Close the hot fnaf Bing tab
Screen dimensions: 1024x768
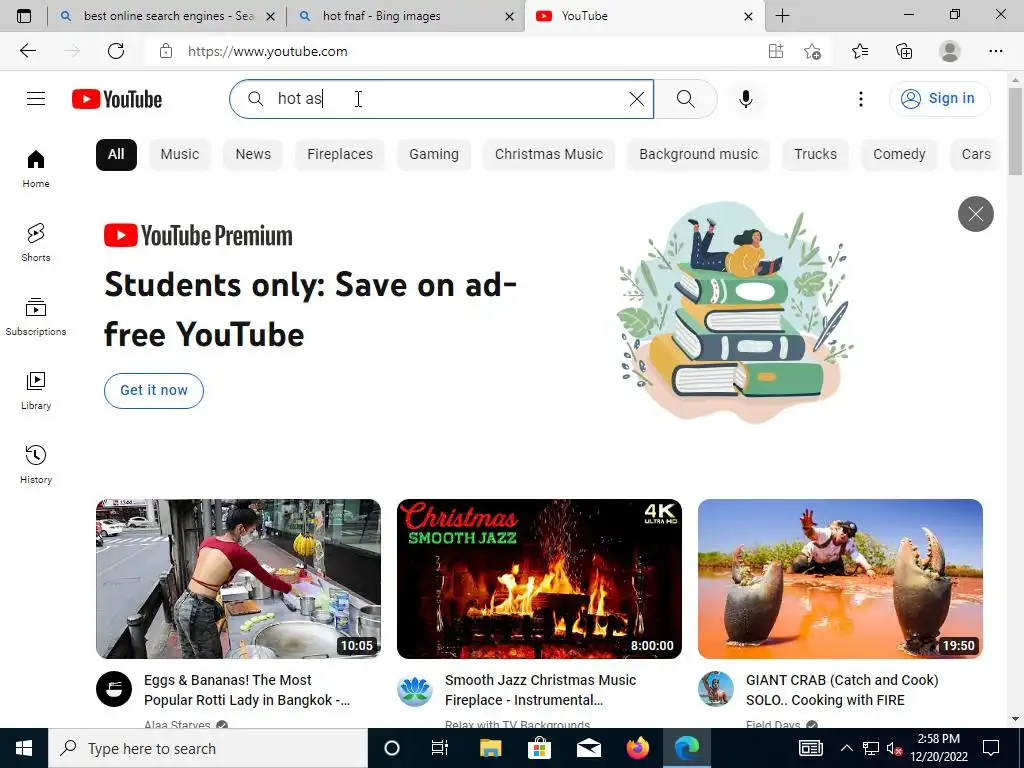click(509, 16)
